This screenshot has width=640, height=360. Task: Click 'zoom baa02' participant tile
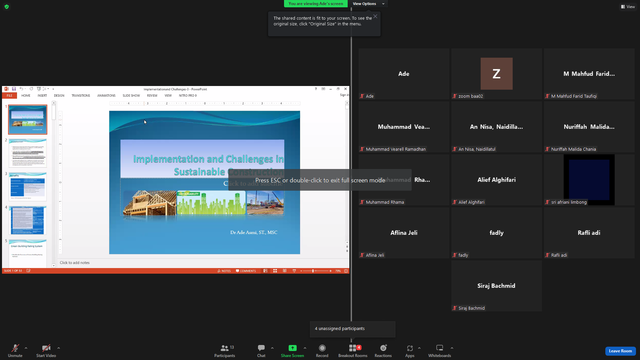coord(496,74)
